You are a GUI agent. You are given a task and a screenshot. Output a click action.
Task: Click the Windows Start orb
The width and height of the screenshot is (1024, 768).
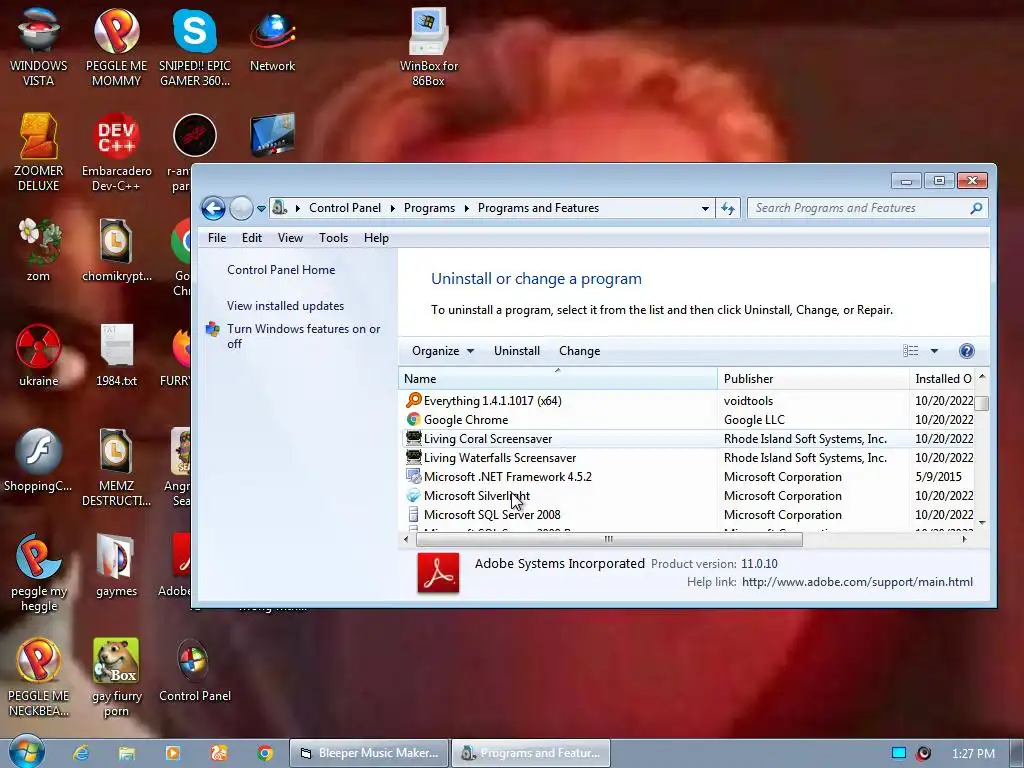pyautogui.click(x=27, y=752)
